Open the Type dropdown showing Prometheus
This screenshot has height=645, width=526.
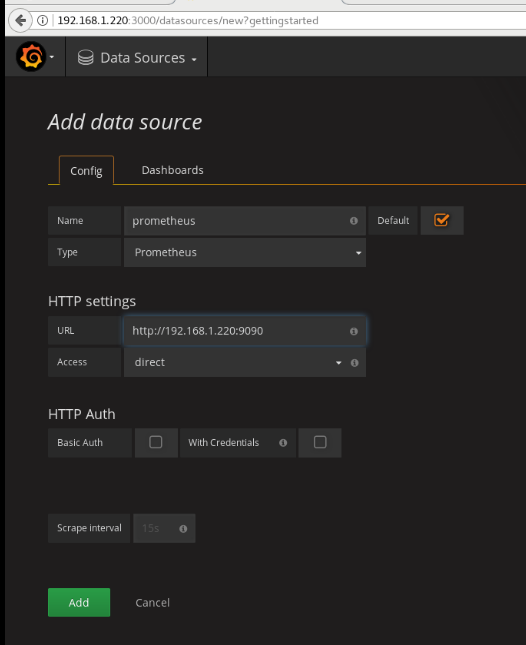[x=245, y=252]
